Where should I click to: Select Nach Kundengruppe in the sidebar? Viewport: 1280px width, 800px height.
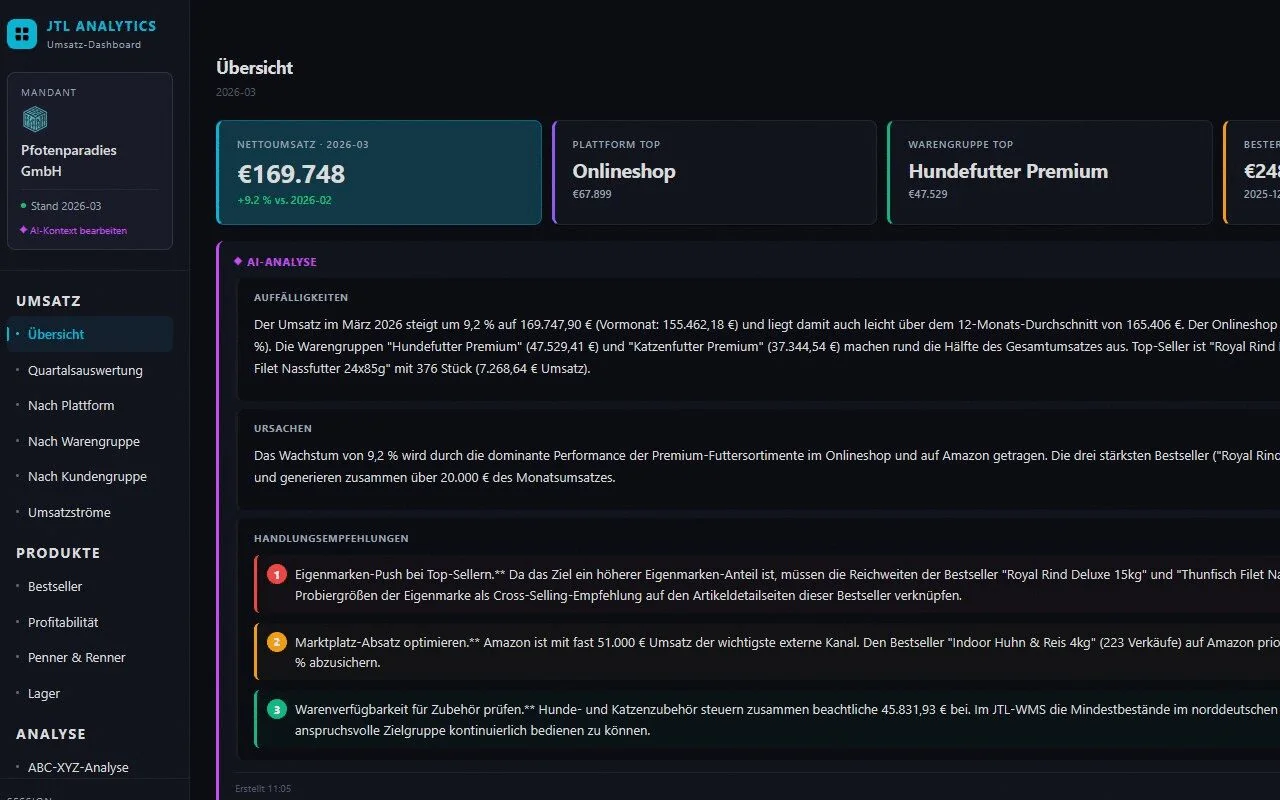(87, 476)
